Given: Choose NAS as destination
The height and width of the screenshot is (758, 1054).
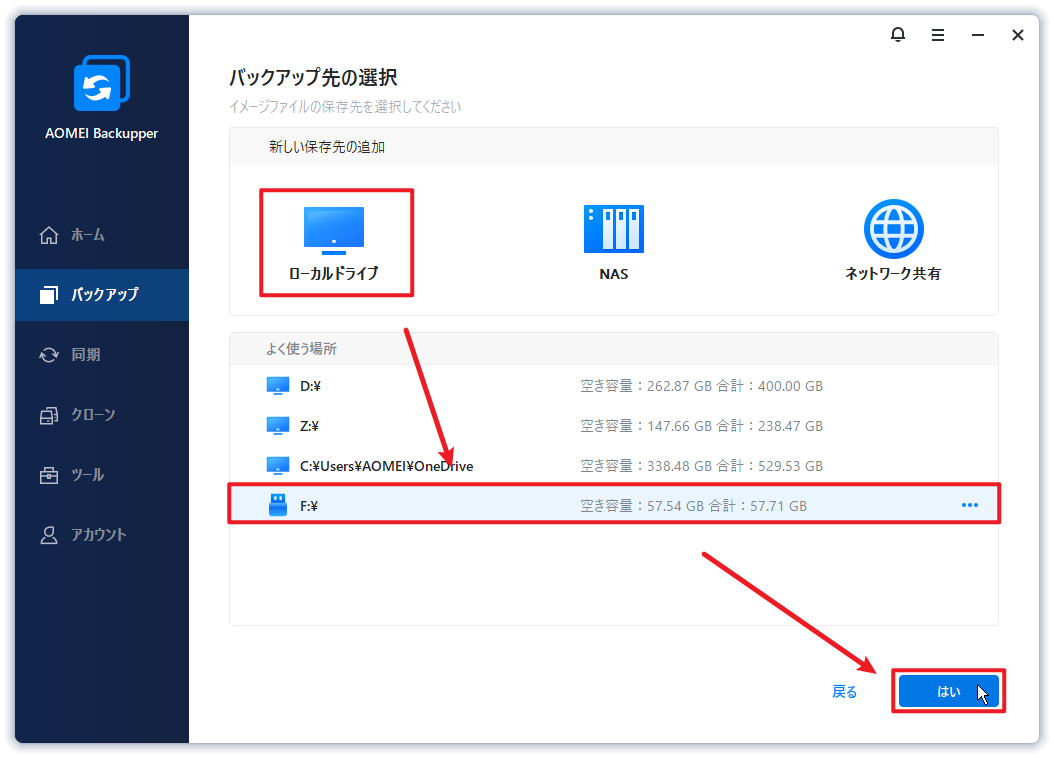Looking at the screenshot, I should [x=614, y=243].
